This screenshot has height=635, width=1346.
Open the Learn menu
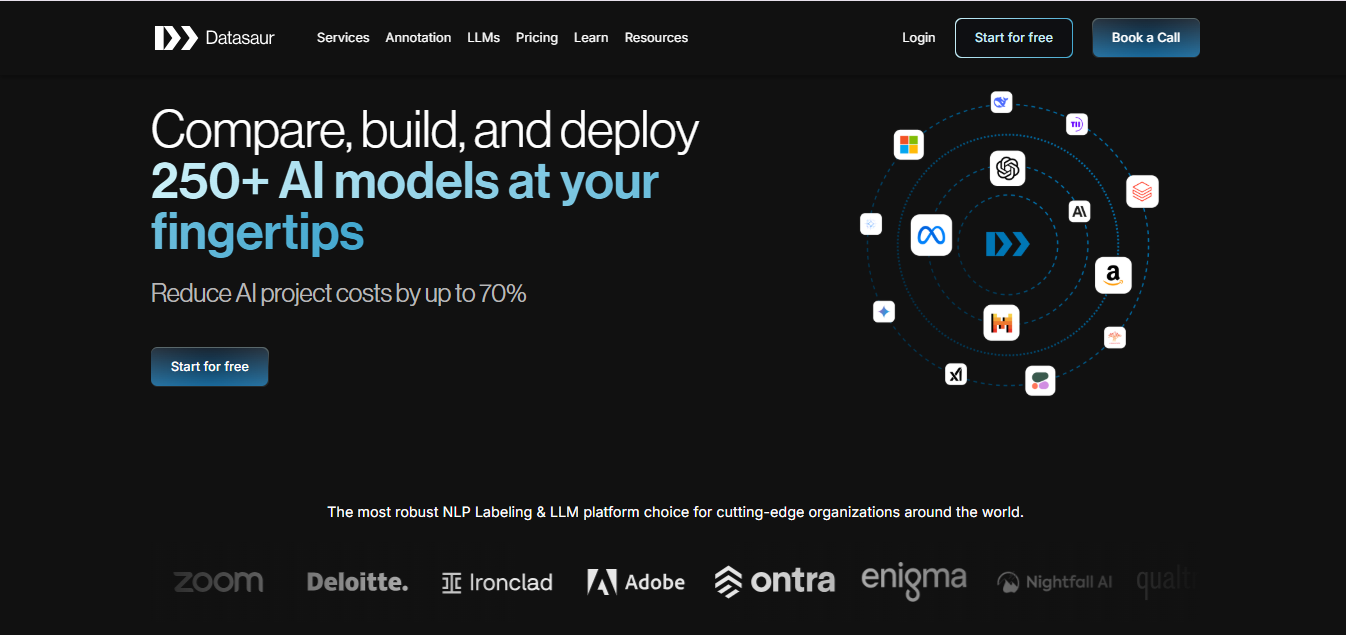[591, 38]
